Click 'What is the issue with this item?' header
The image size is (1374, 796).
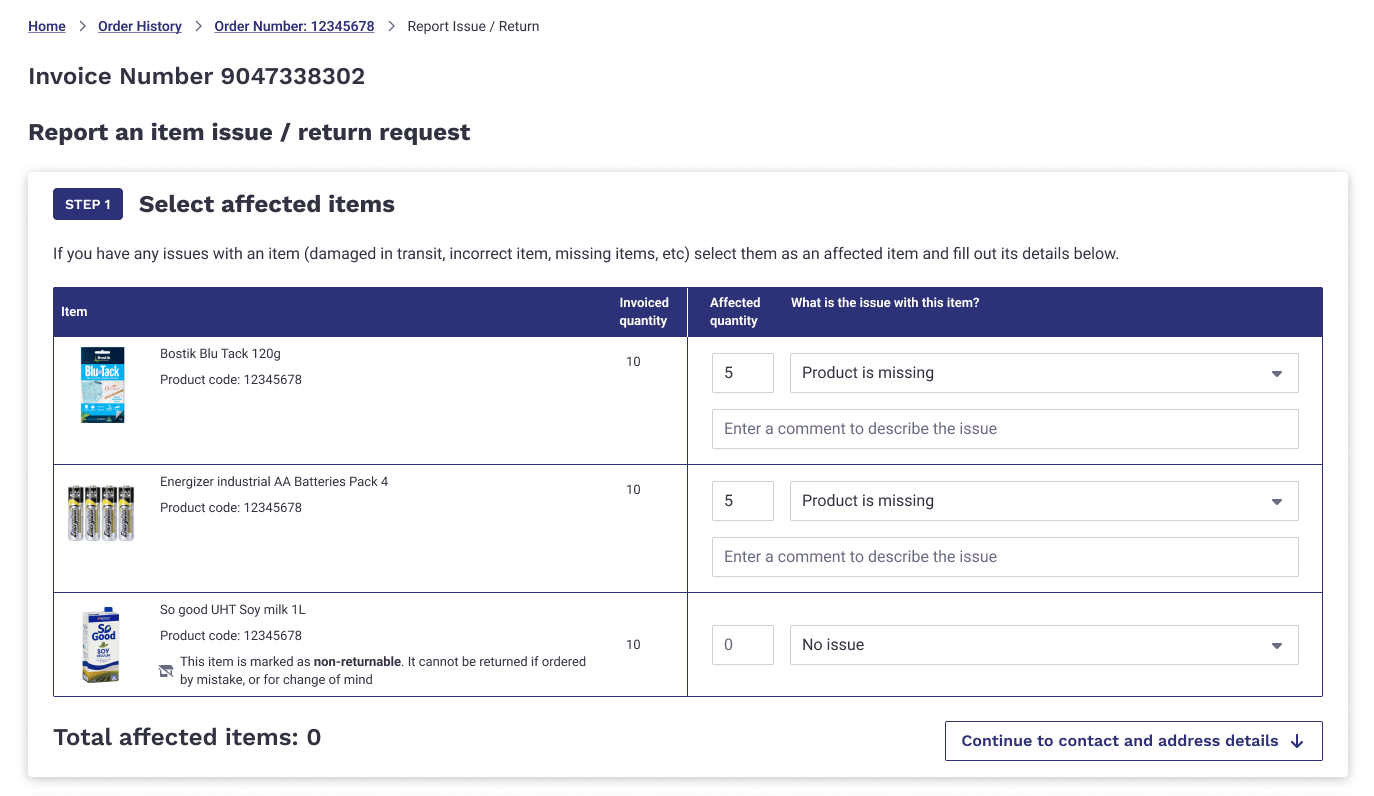[885, 303]
